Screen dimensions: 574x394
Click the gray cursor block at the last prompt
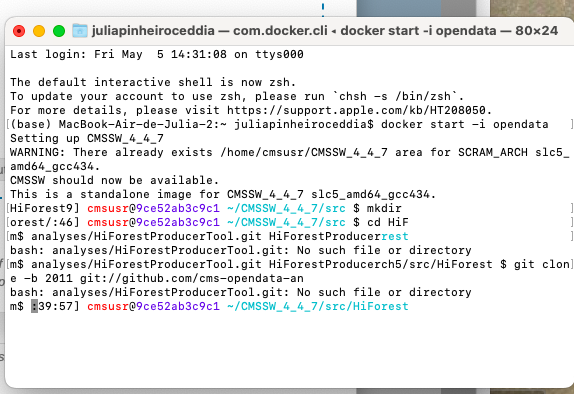pyautogui.click(x=34, y=306)
